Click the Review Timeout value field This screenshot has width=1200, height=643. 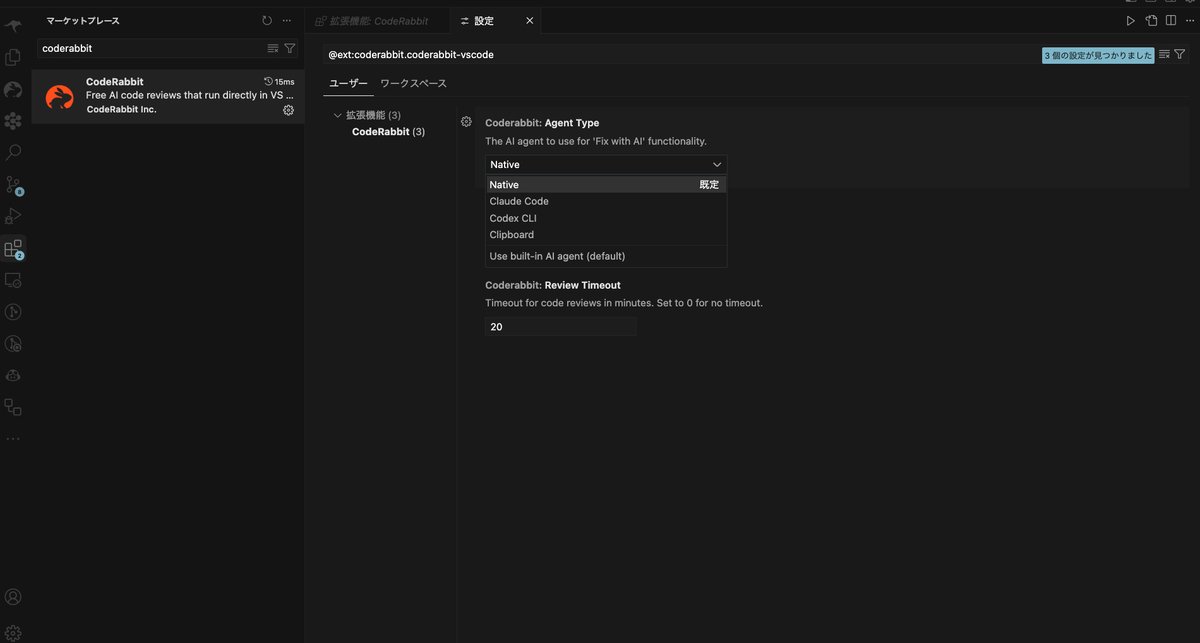pos(560,326)
